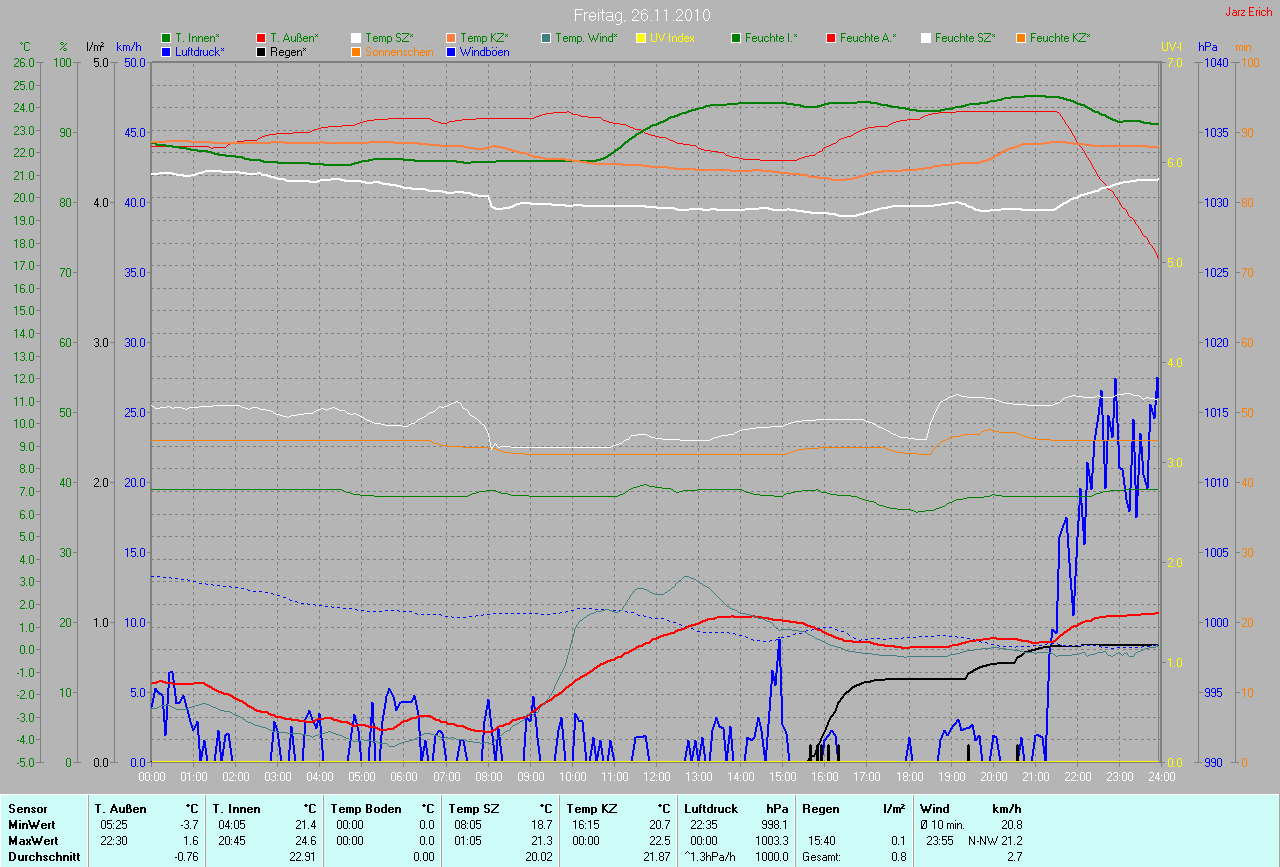The height and width of the screenshot is (867, 1280).
Task: Click the '998.1' minimum pressure value
Action: 774,824
